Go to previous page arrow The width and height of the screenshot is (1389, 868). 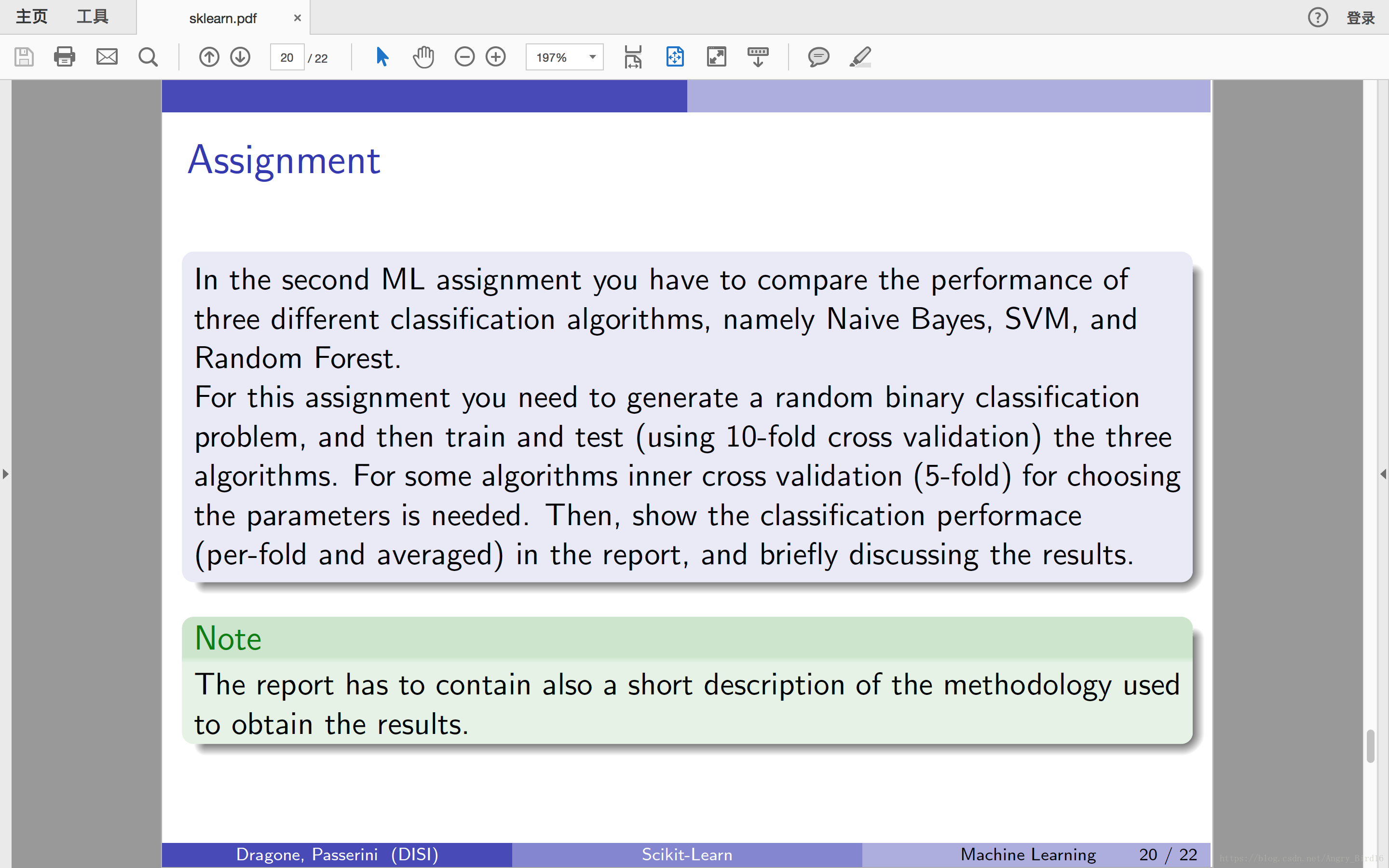209,57
